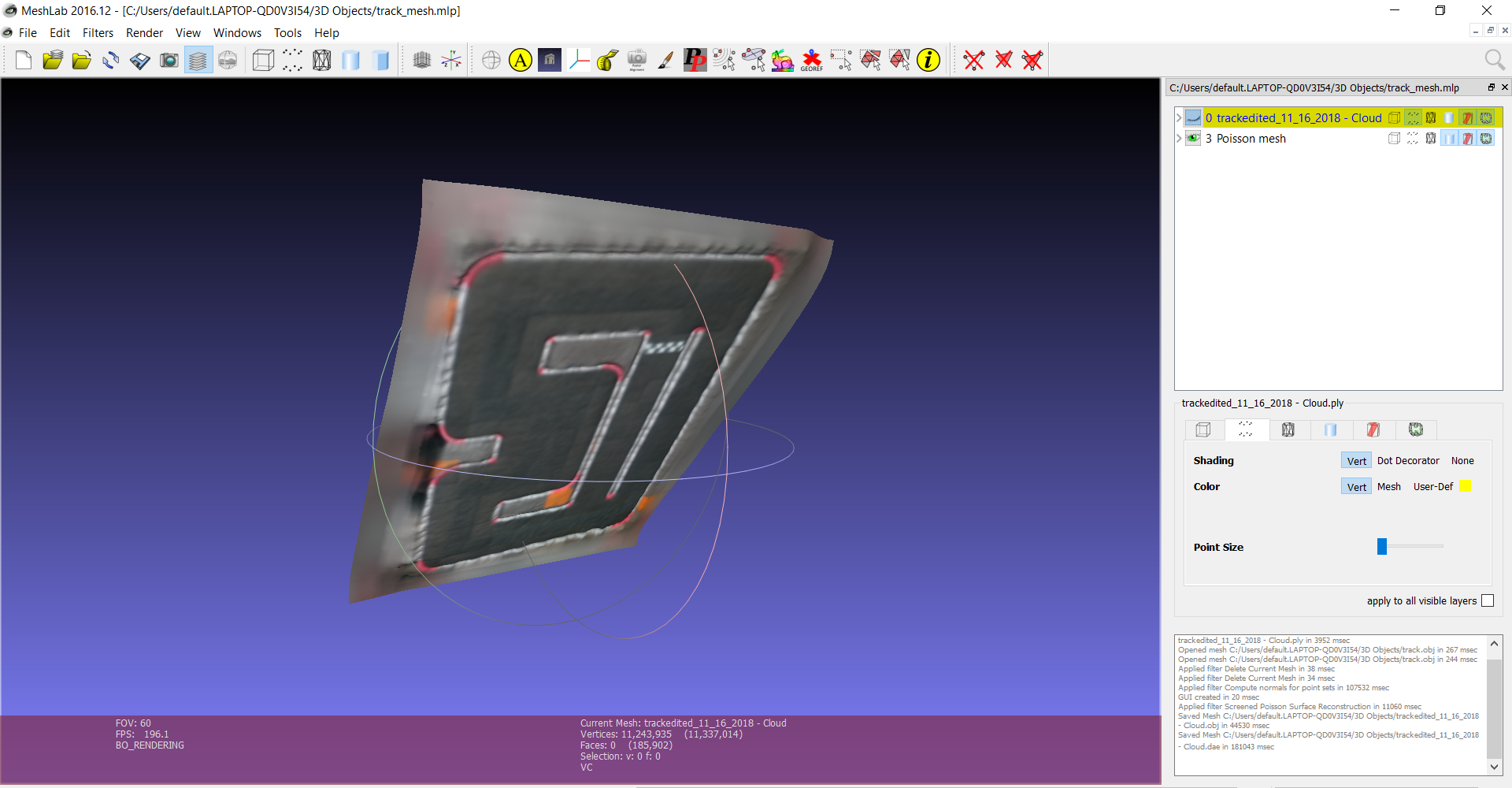Screen dimensions: 1512x788
Task: Click the Save Snapshot camera icon
Action: point(169,61)
